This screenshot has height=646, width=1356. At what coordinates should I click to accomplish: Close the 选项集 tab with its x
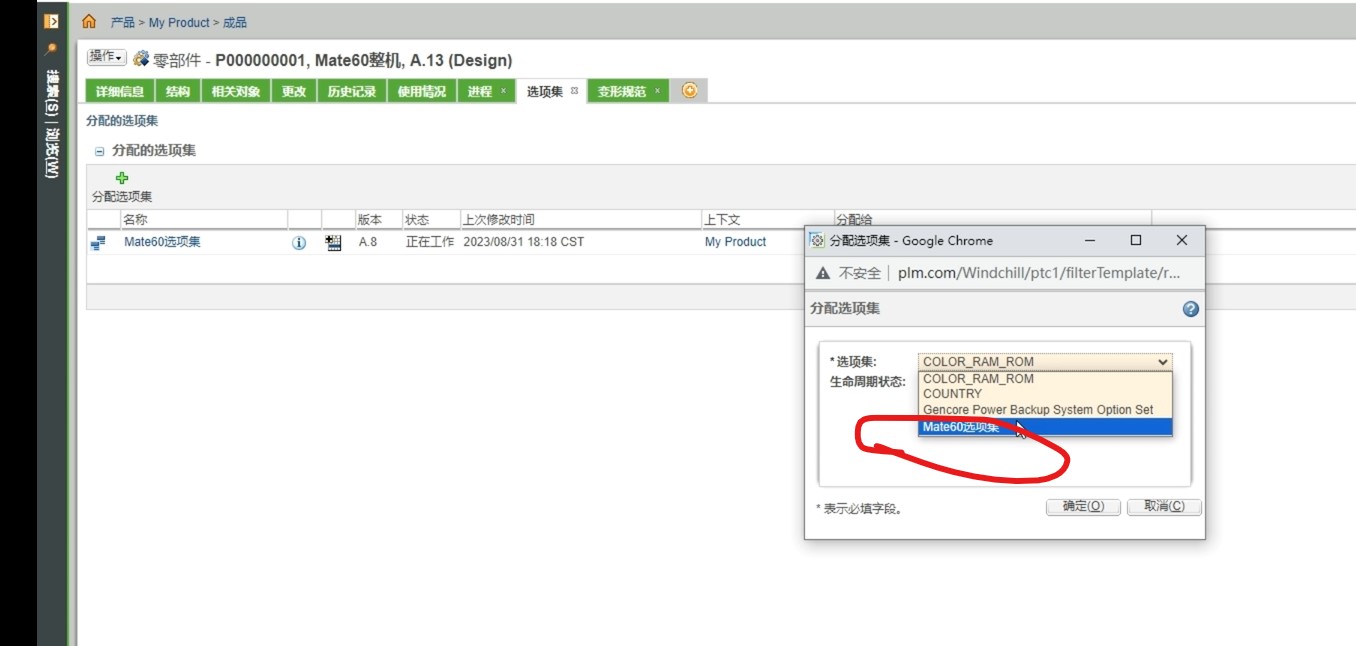coord(574,91)
